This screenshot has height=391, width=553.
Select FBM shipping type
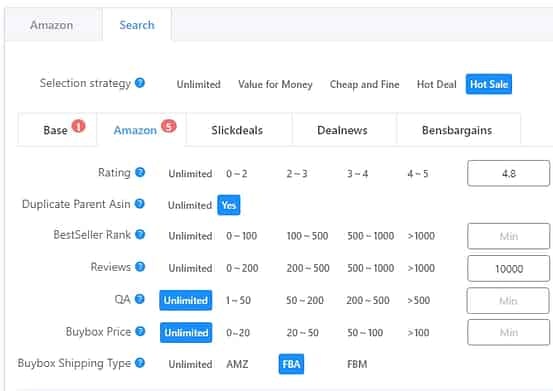coord(357,364)
